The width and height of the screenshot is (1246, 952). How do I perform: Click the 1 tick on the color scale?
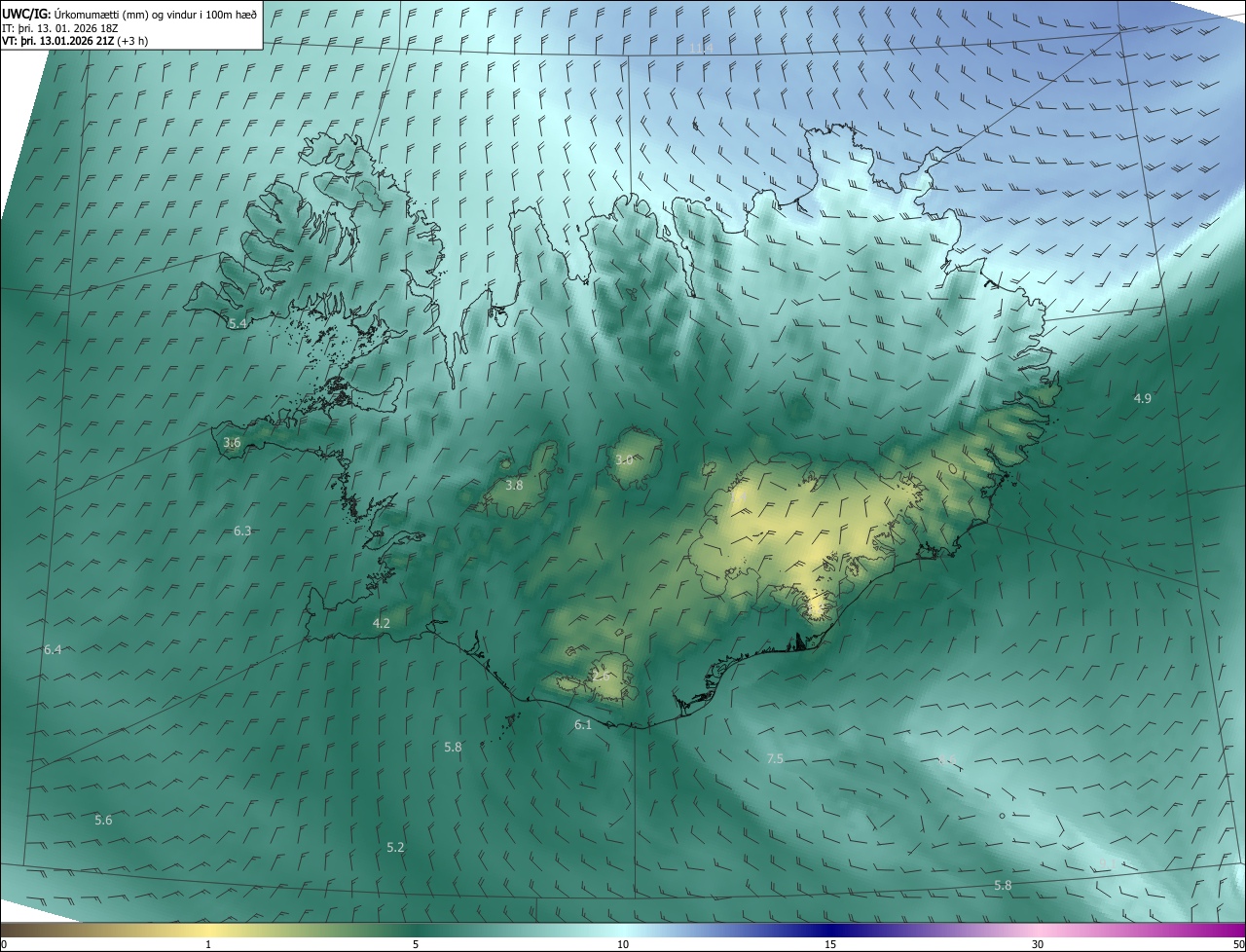(x=208, y=944)
